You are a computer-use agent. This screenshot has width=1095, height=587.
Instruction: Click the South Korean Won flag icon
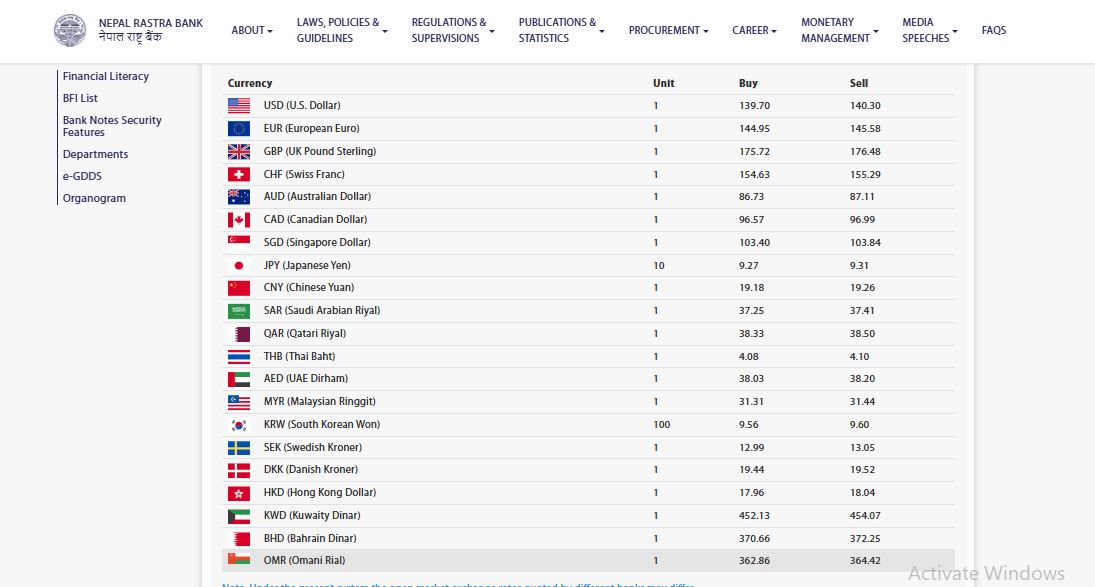[x=239, y=424]
